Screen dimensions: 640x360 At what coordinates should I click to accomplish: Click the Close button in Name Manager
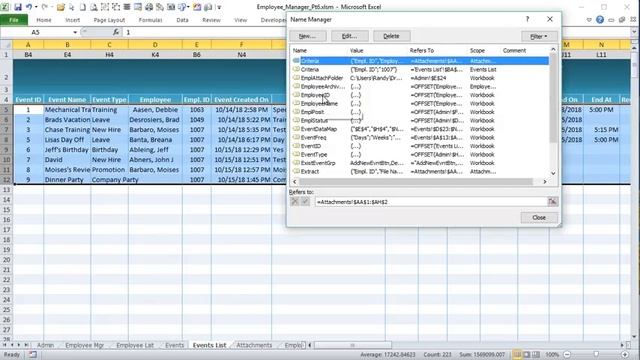539,218
